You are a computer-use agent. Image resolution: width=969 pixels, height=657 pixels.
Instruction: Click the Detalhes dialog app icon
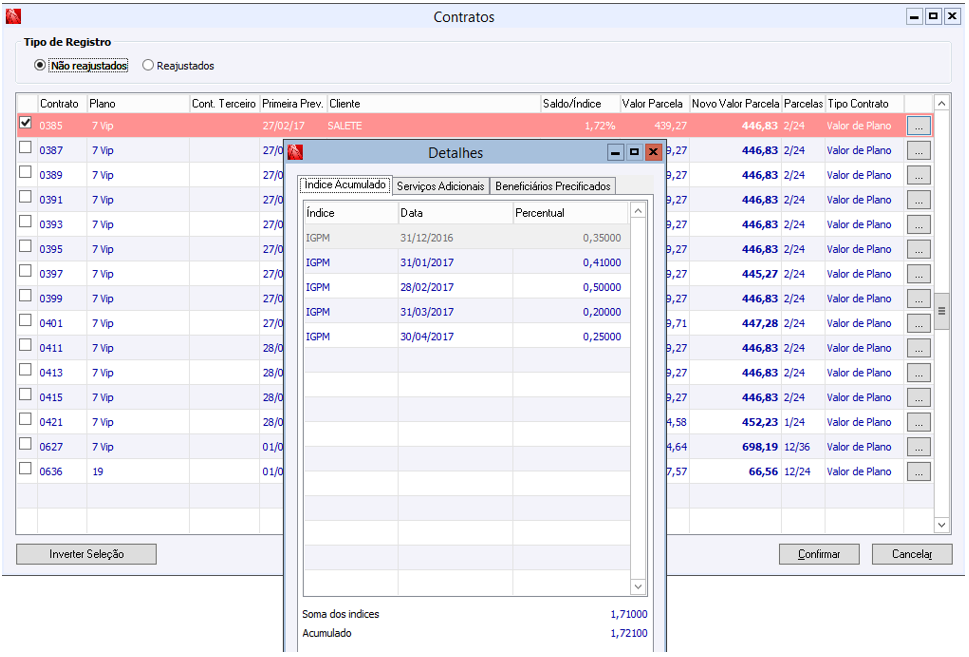click(295, 153)
